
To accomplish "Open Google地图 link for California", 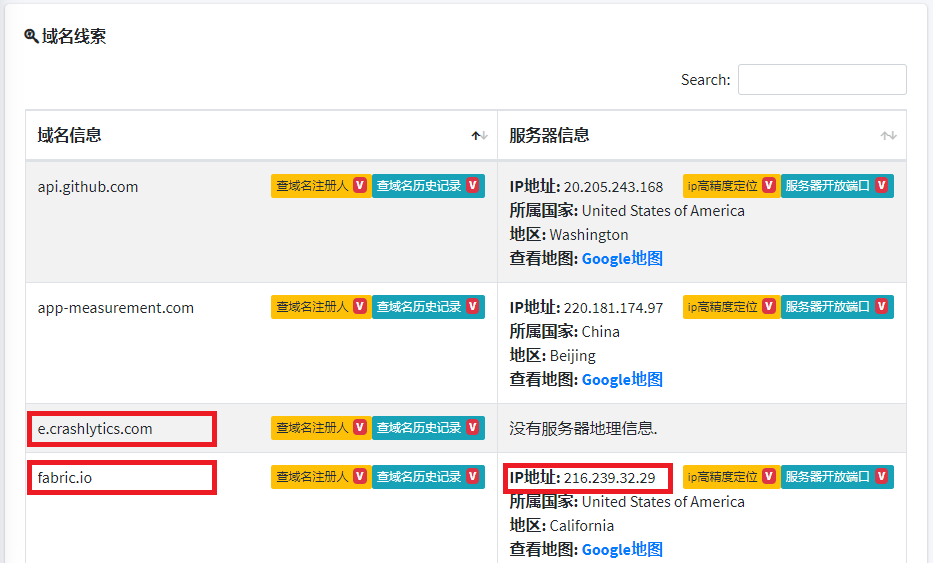I will tap(622, 549).
